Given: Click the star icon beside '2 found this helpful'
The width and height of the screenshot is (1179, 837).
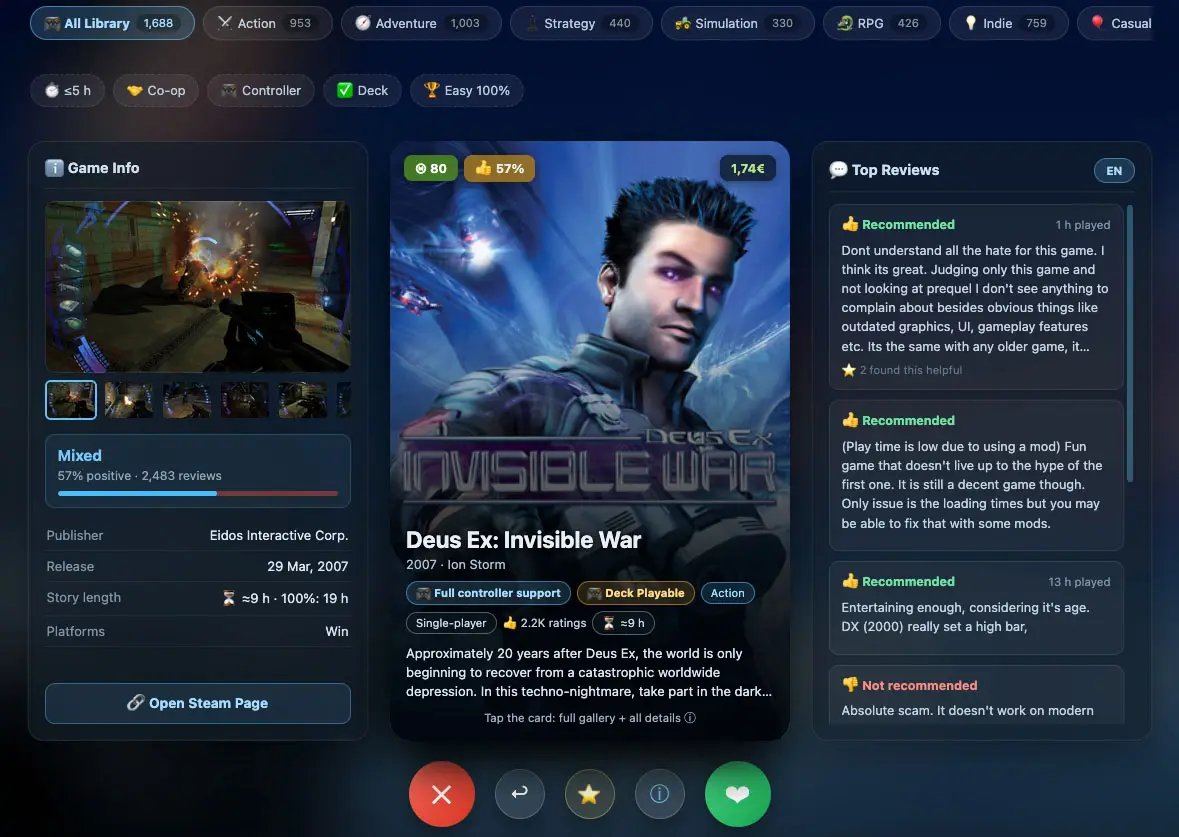Looking at the screenshot, I should pyautogui.click(x=849, y=370).
